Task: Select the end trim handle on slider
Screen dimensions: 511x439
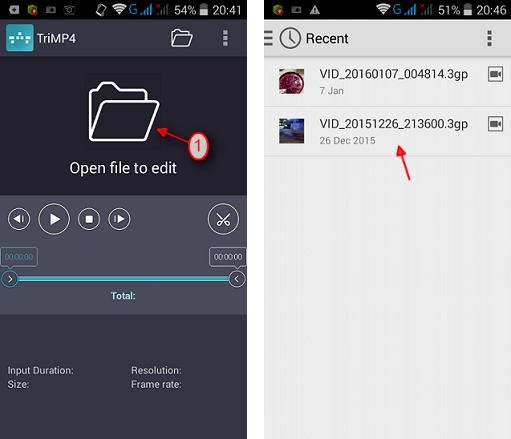Action: point(237,279)
